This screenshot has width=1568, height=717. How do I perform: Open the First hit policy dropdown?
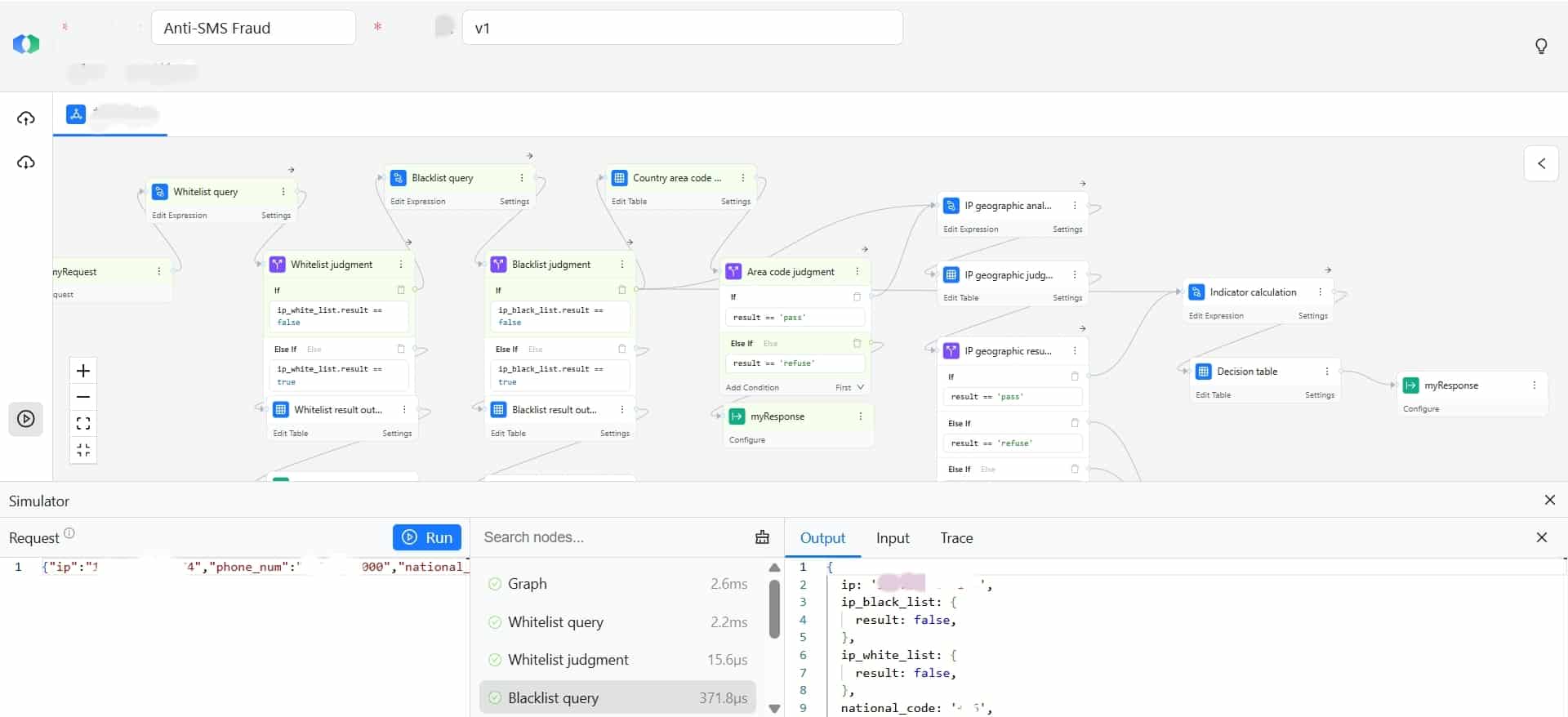(x=849, y=388)
